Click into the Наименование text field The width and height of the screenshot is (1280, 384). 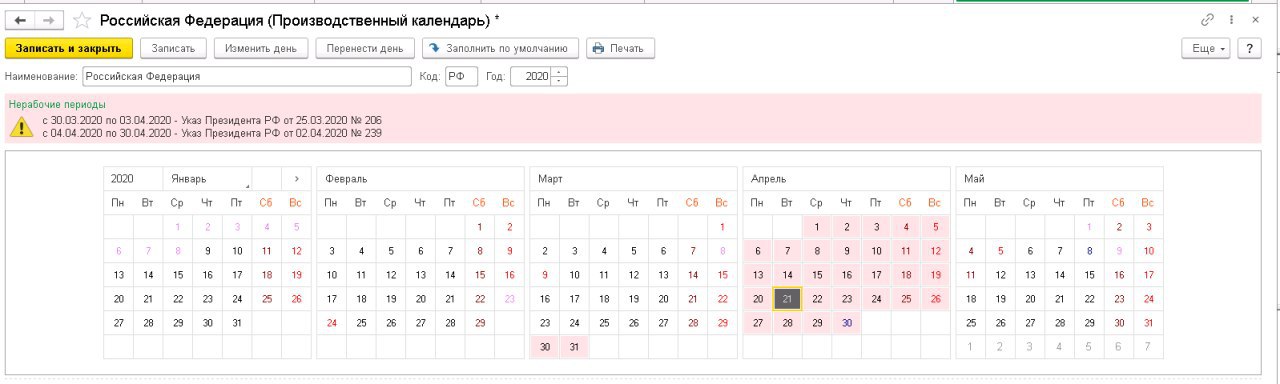point(246,77)
